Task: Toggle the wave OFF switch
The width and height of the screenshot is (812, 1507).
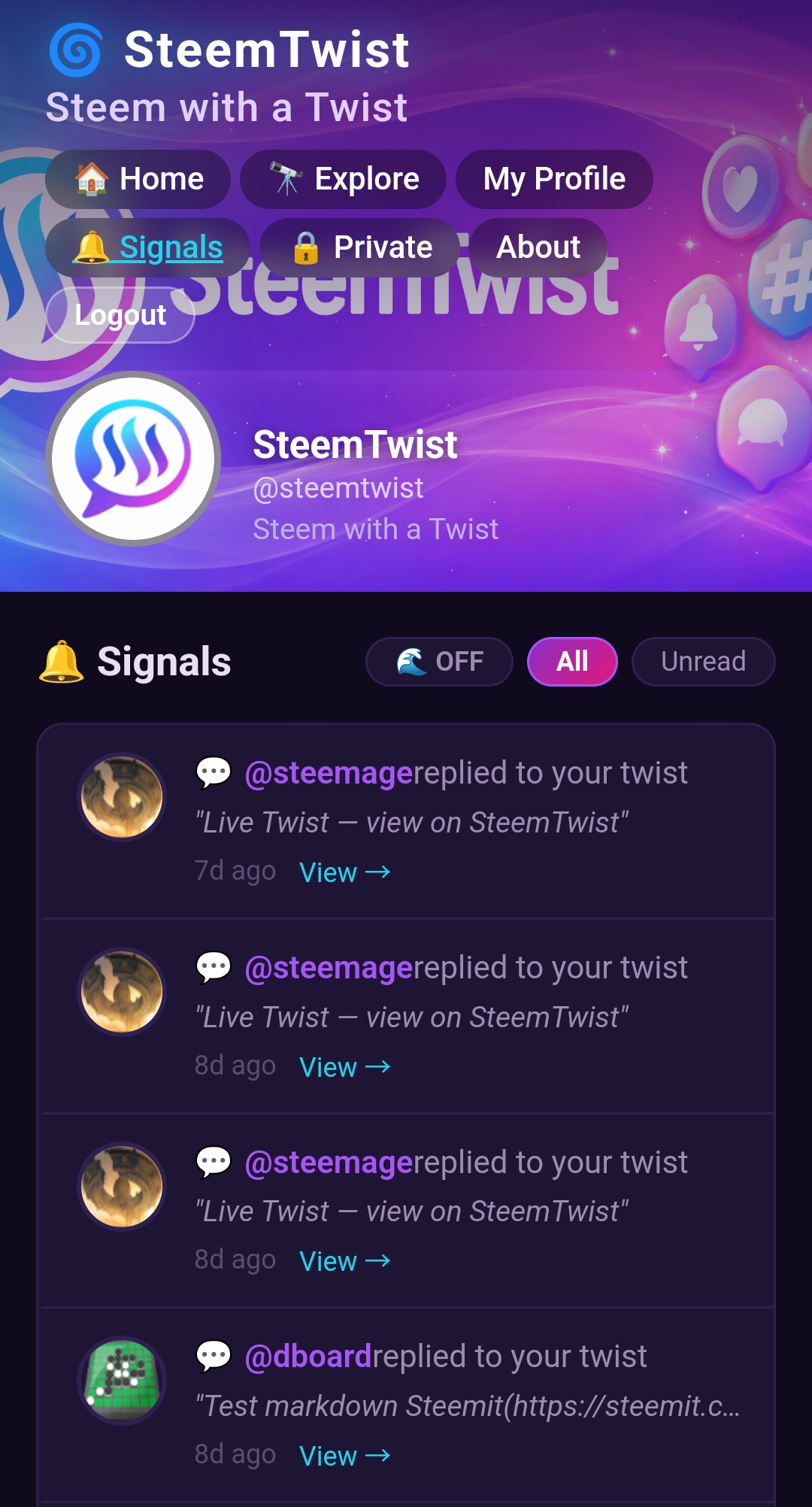Action: point(440,662)
